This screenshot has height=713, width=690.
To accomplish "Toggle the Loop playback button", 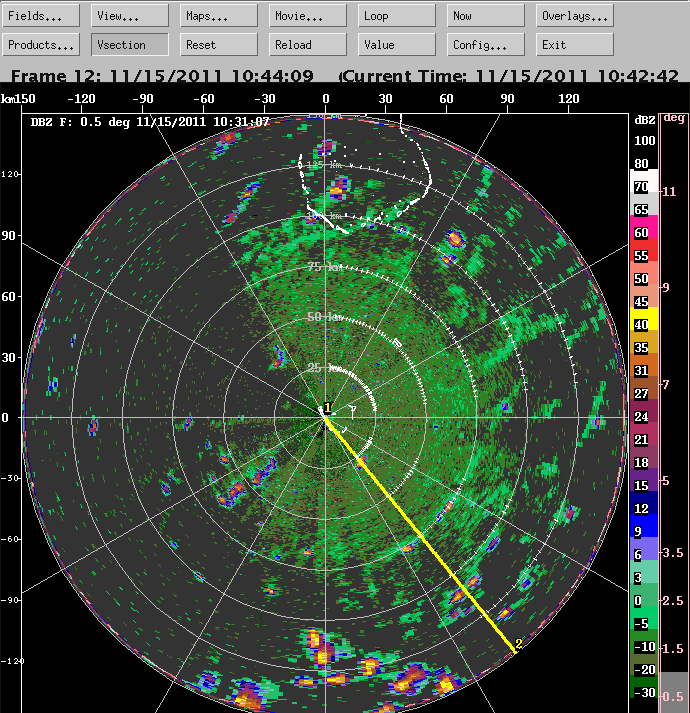I will (x=397, y=16).
